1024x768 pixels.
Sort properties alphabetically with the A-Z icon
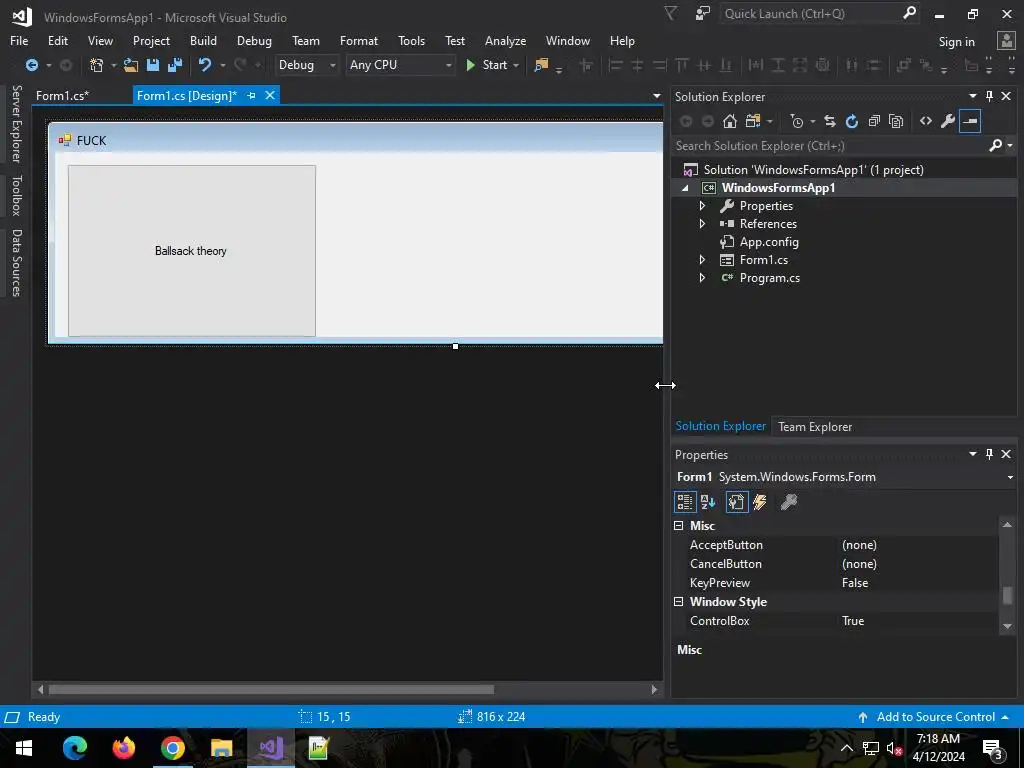(x=708, y=502)
